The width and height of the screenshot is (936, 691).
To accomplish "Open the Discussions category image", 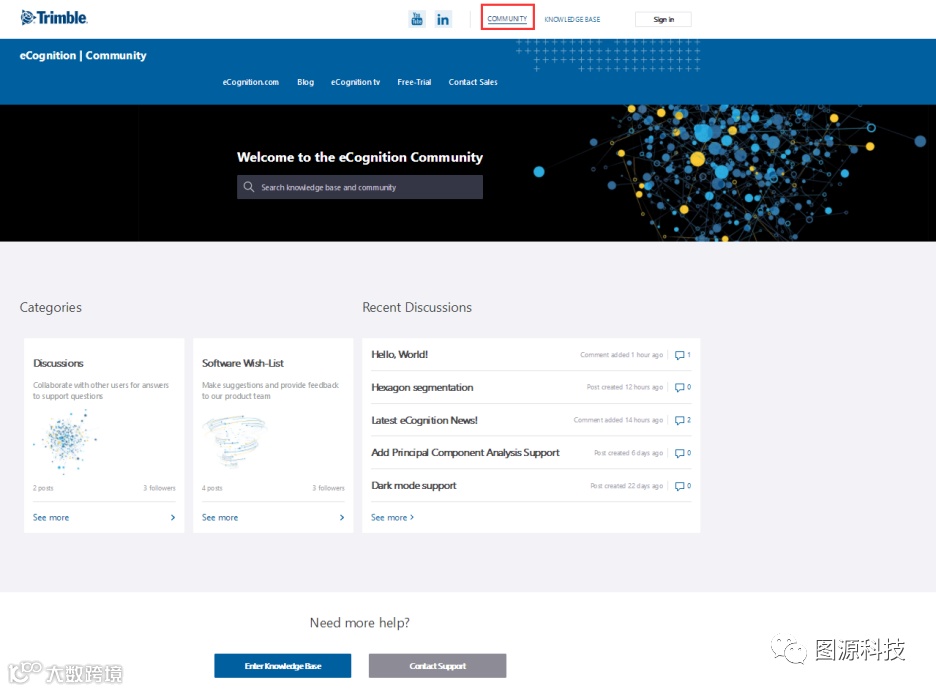I will [x=66, y=441].
